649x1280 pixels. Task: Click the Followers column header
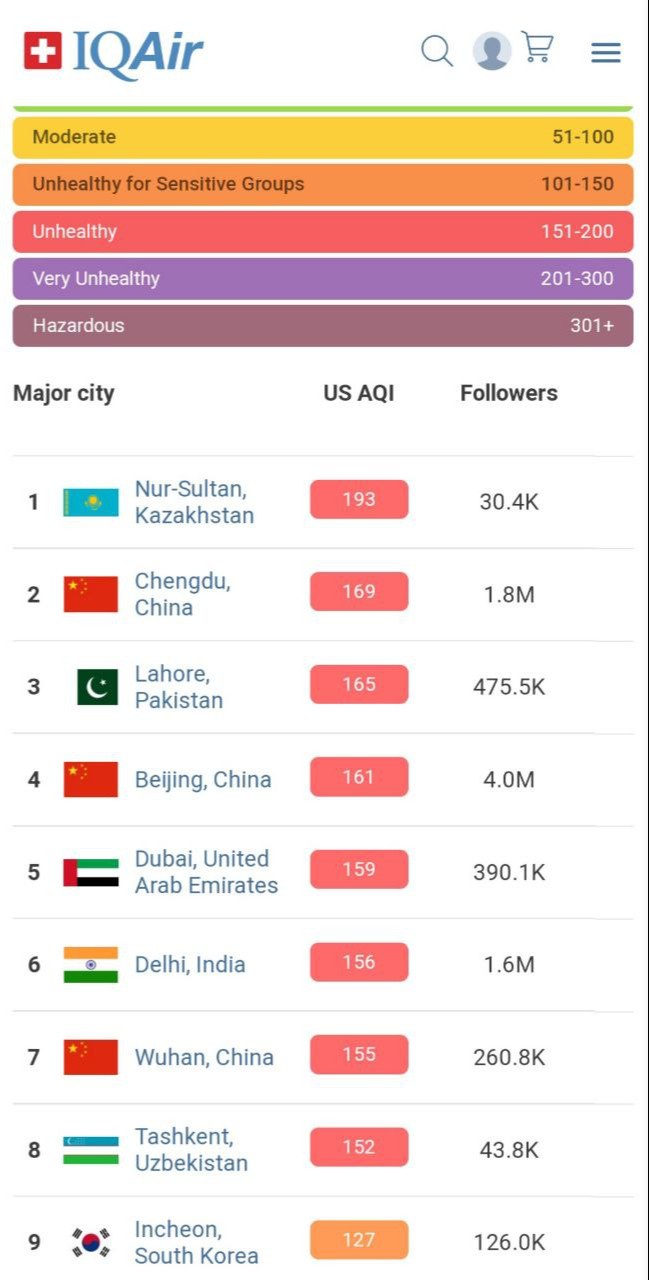(509, 393)
